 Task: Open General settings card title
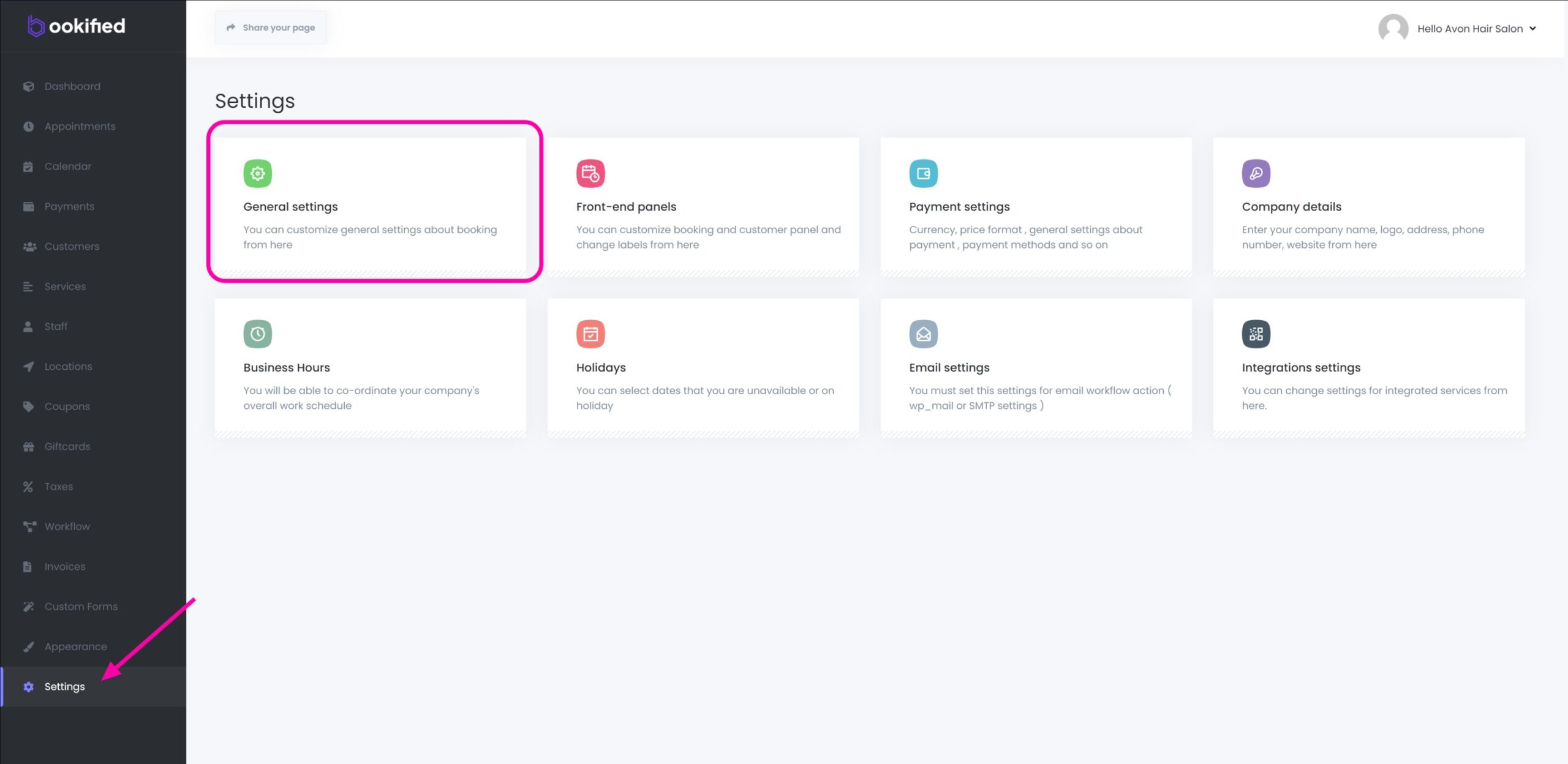pos(290,207)
